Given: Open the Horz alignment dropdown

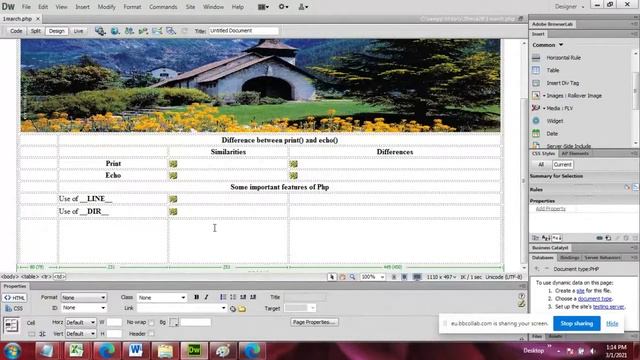Looking at the screenshot, I should click(x=81, y=322).
